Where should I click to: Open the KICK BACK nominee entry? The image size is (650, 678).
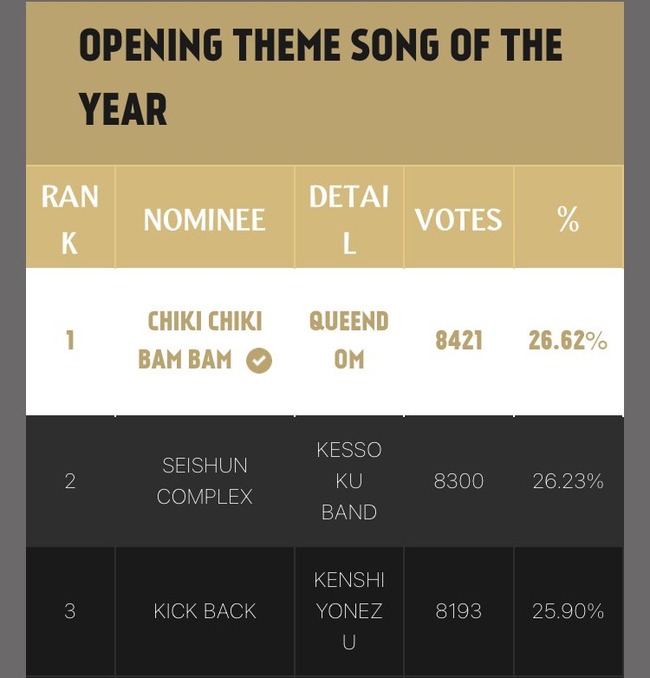point(205,611)
